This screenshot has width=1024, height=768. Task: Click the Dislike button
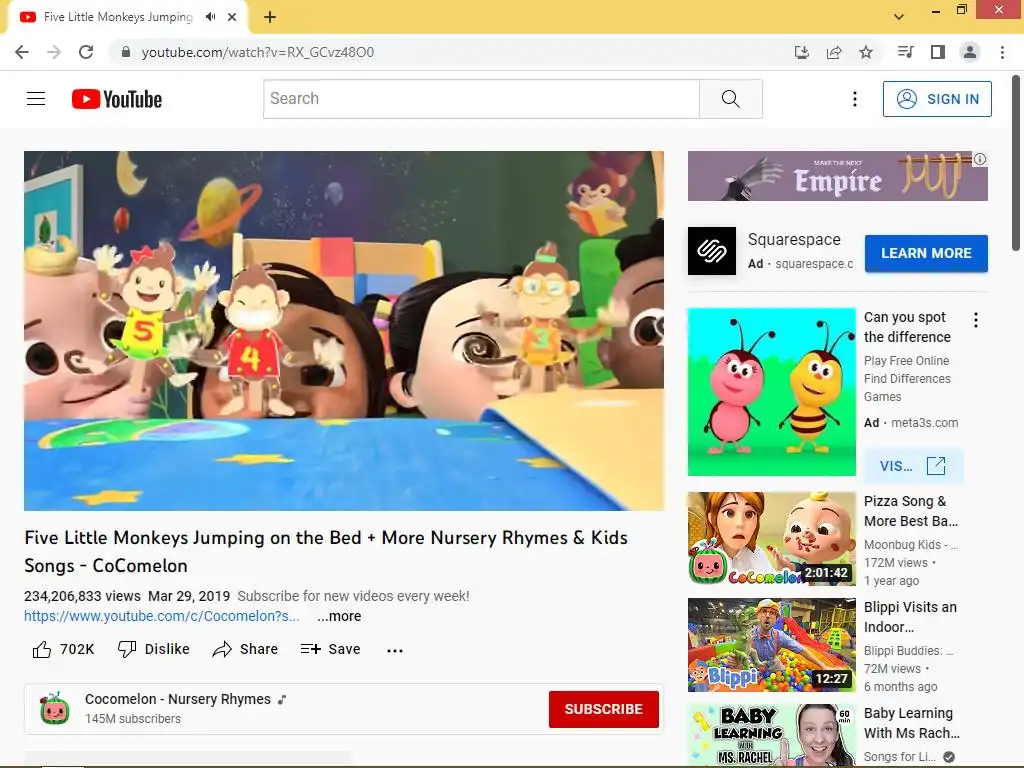coord(153,649)
